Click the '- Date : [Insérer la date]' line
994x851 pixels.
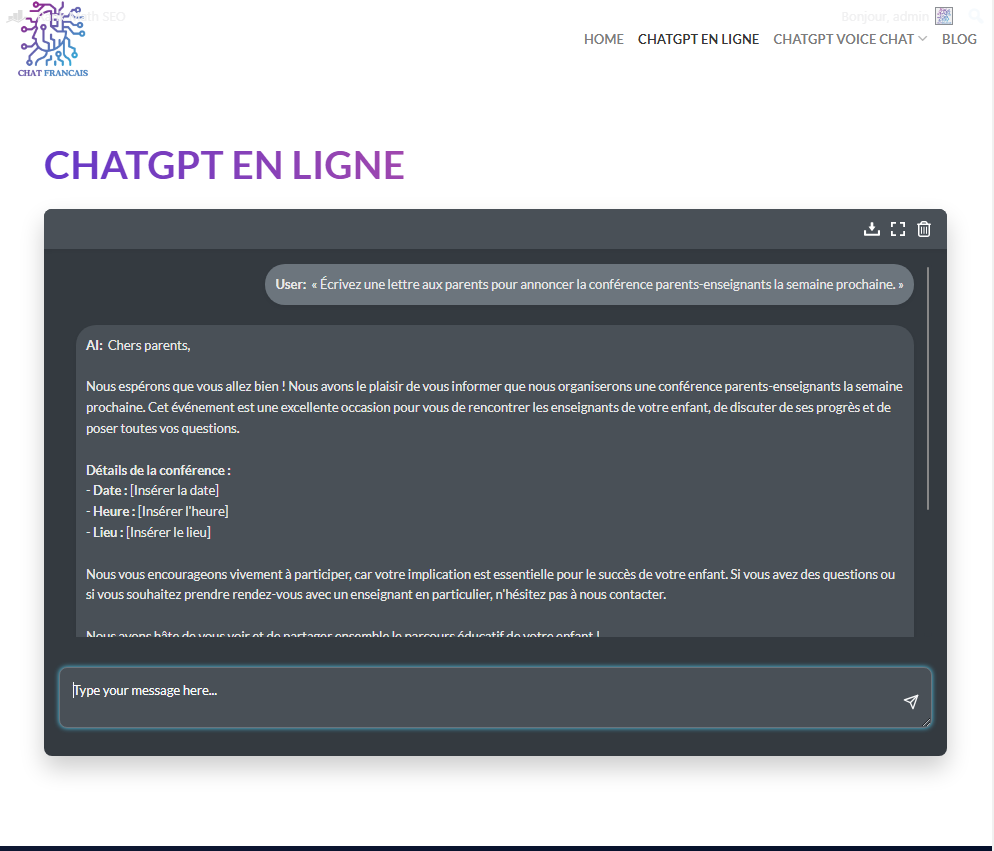click(x=153, y=490)
